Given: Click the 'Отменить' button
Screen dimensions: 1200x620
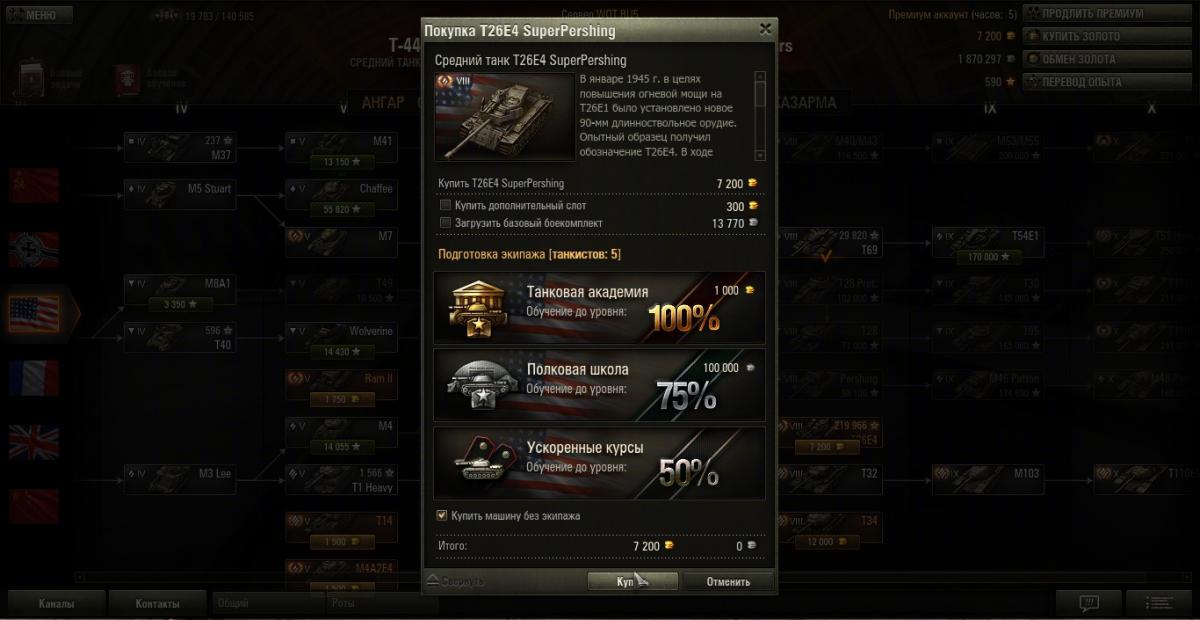Looking at the screenshot, I should pyautogui.click(x=728, y=581).
